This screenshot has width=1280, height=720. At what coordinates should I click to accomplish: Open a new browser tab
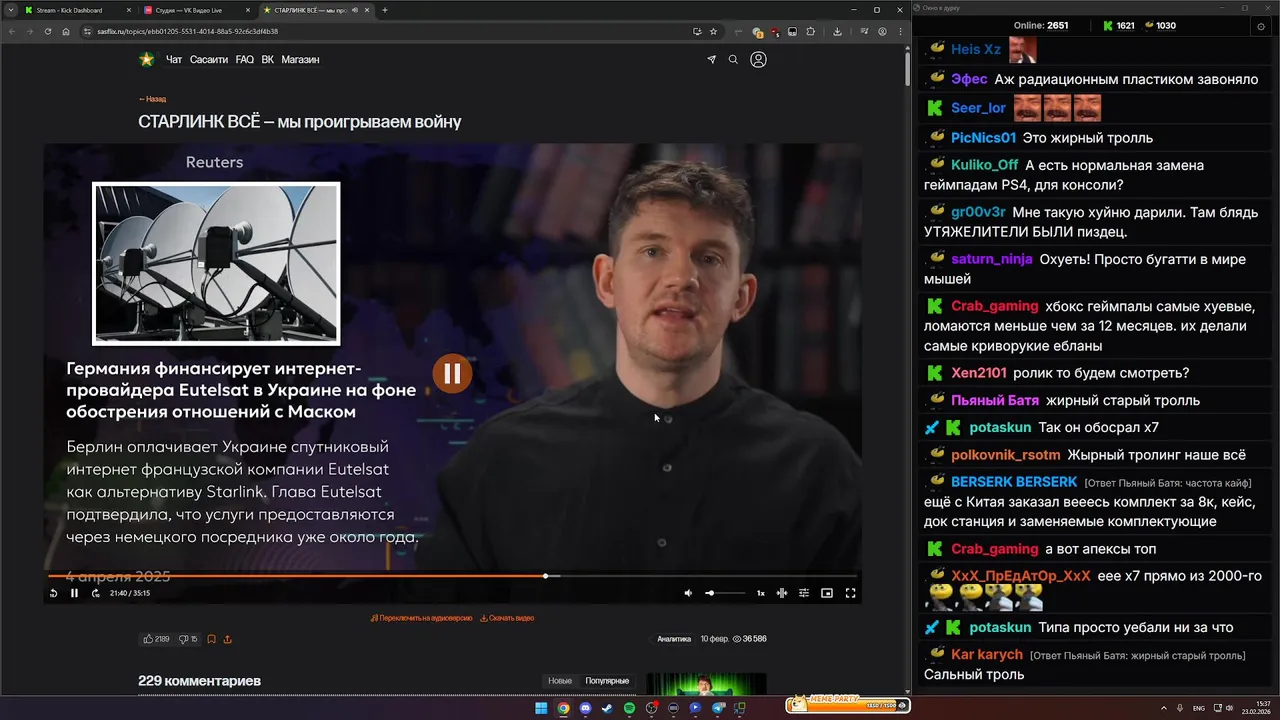point(385,10)
